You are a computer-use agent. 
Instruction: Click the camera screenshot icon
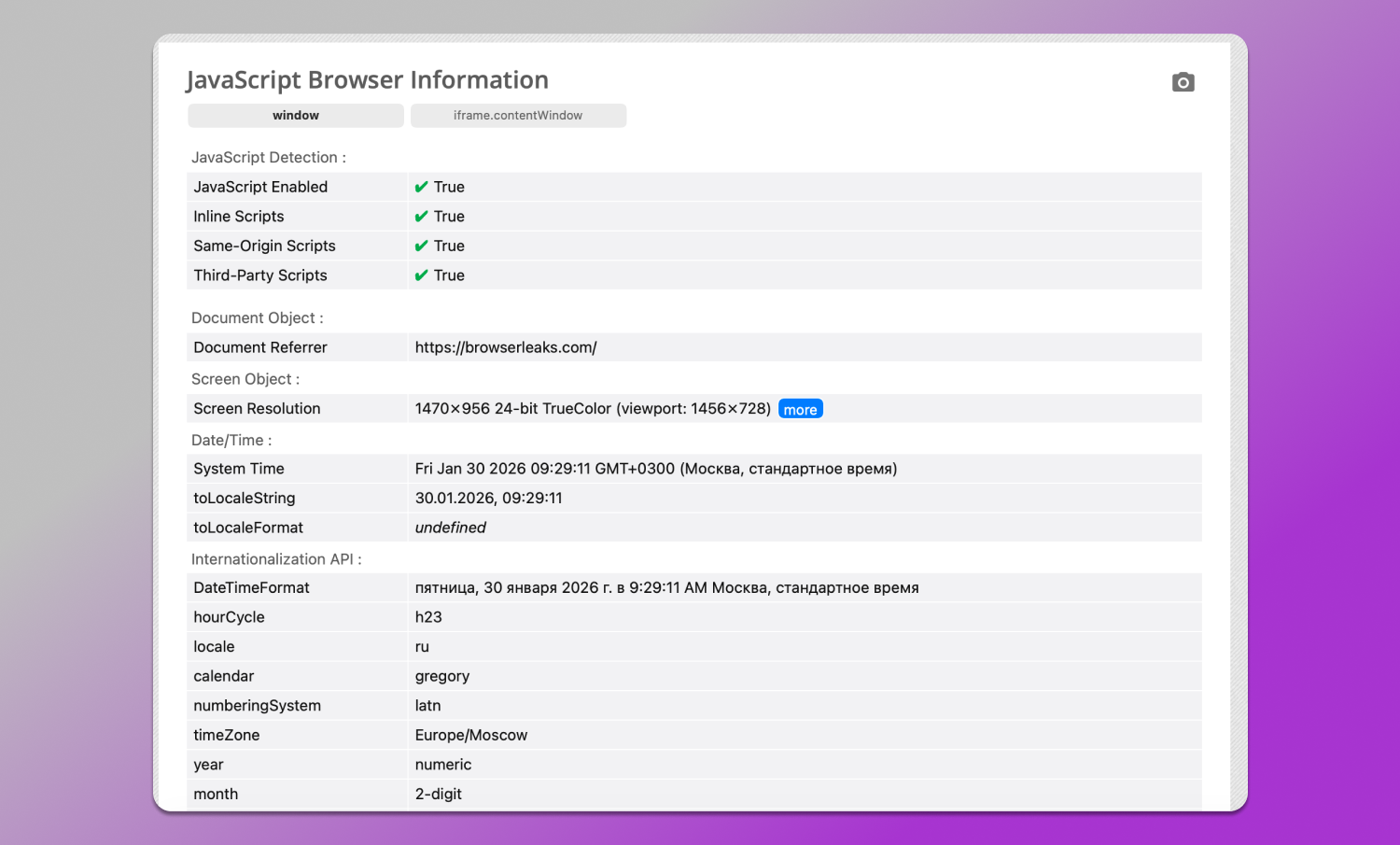click(1183, 82)
